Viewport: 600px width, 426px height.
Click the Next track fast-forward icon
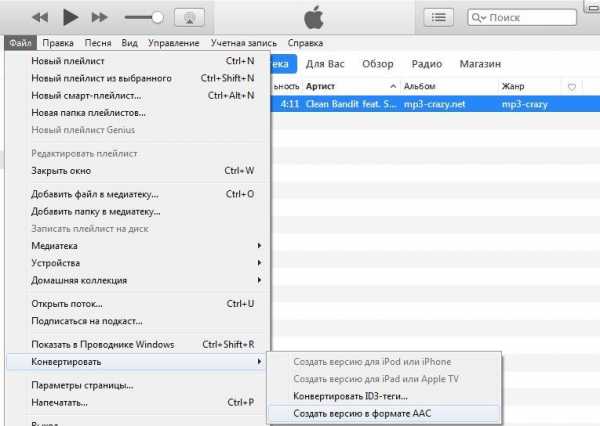(x=99, y=18)
